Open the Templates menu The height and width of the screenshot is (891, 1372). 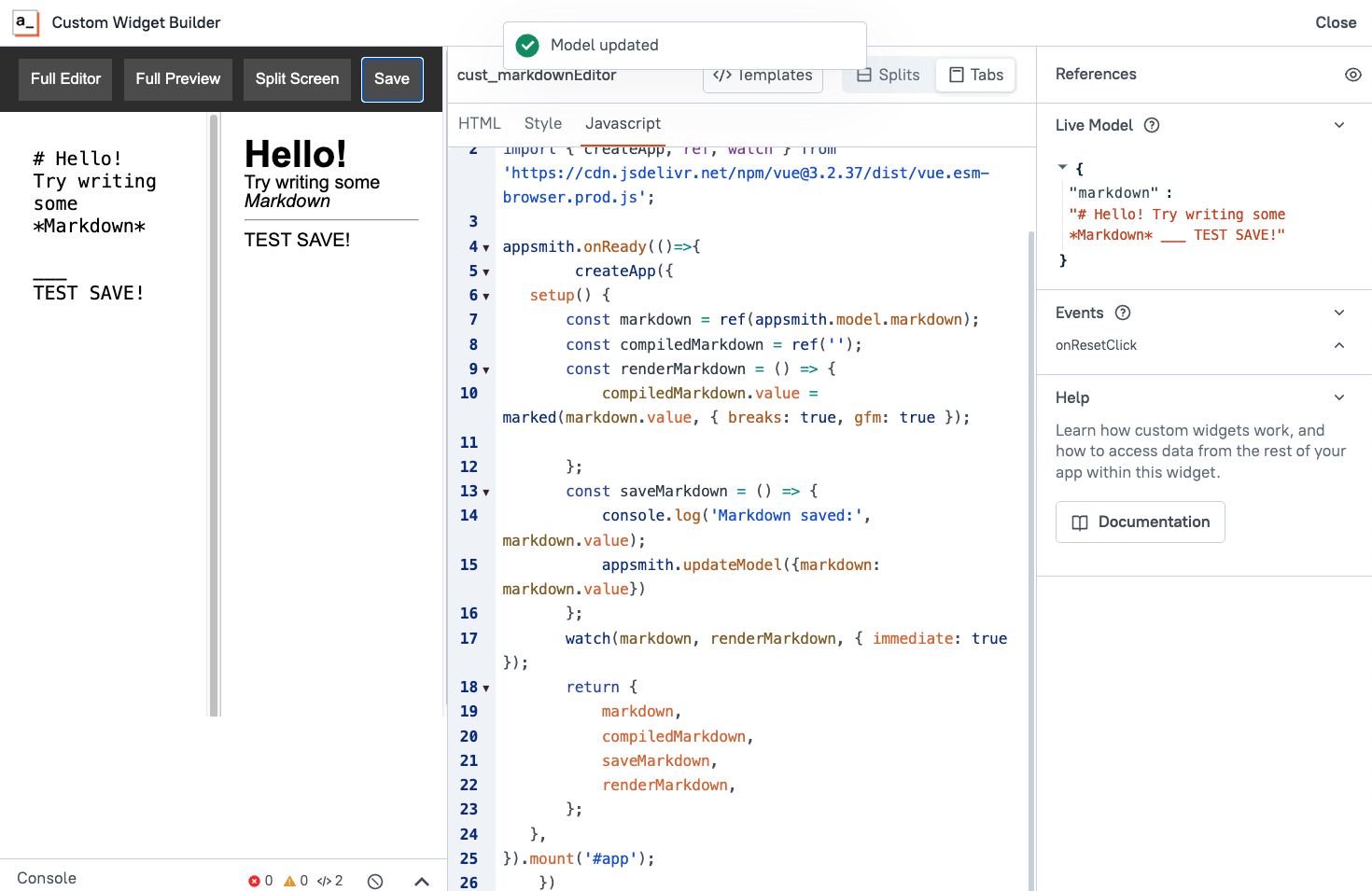click(763, 75)
